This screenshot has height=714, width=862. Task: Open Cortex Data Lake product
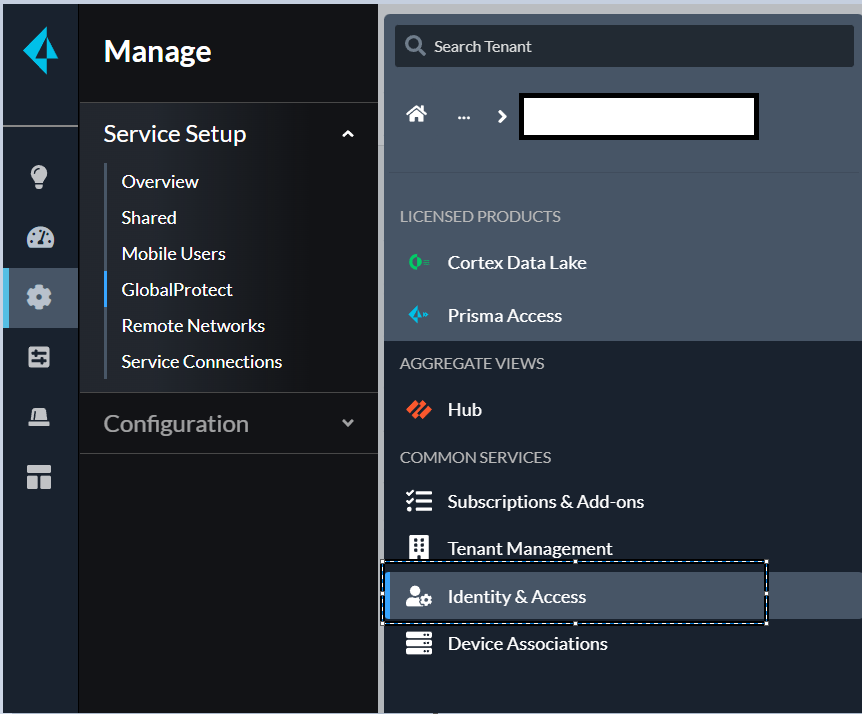pos(517,263)
